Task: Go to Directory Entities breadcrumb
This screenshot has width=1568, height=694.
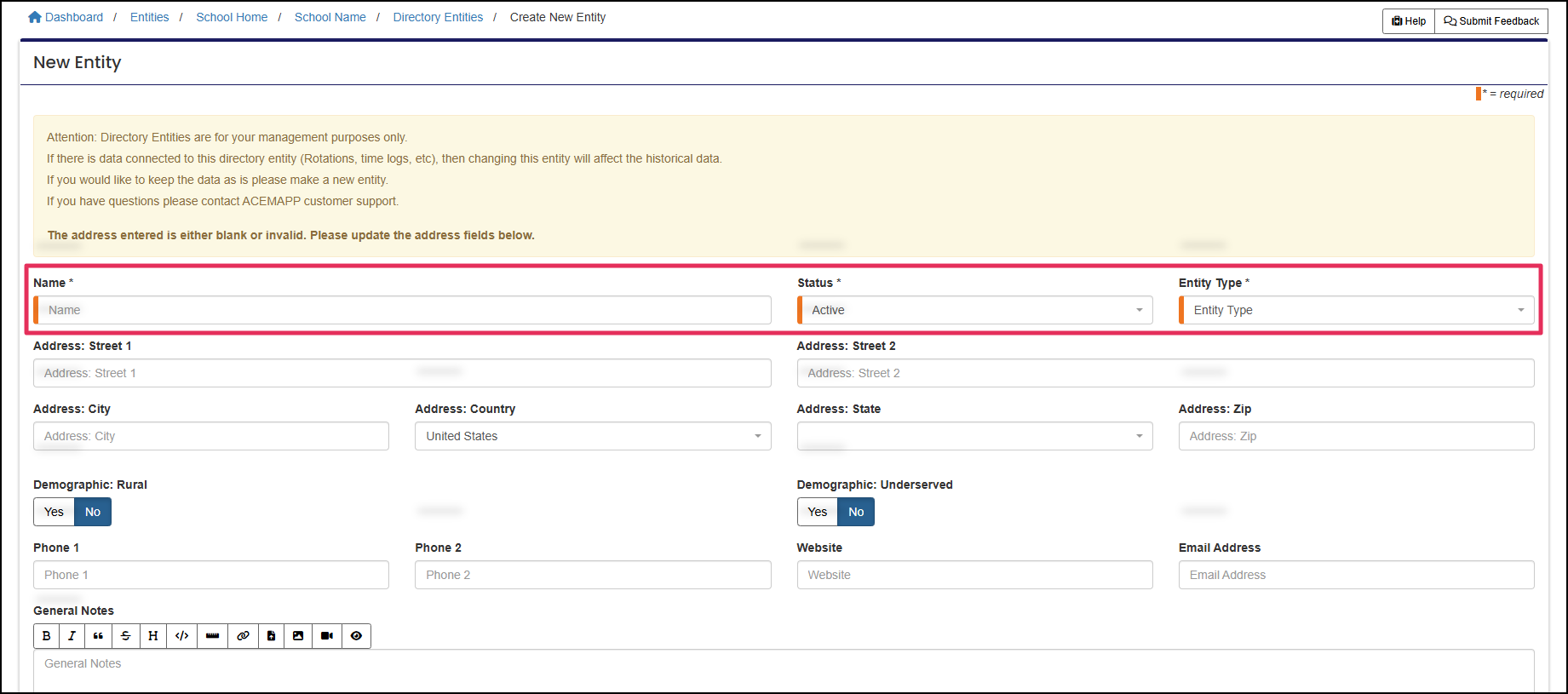Action: 438,17
